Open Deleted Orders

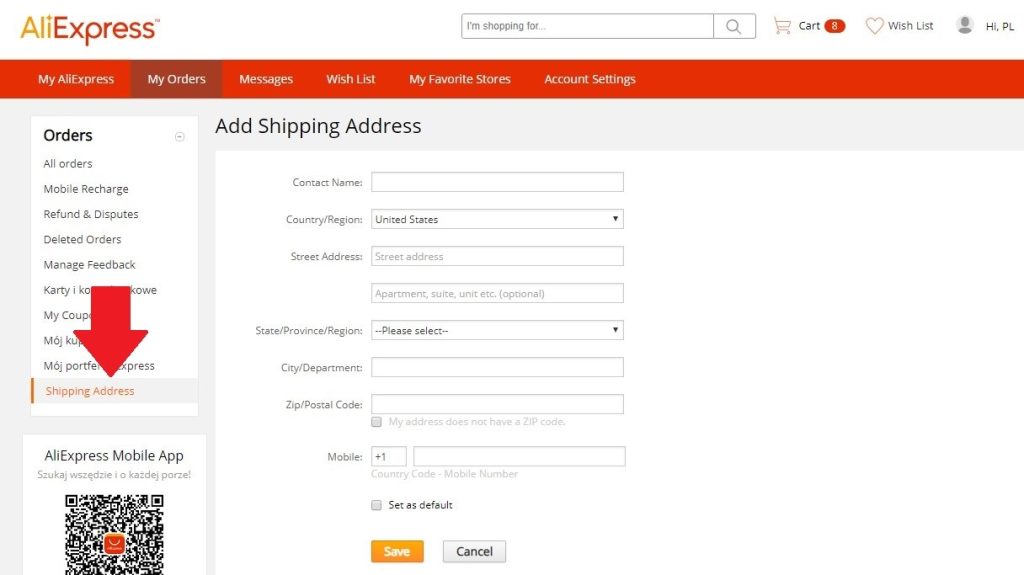(82, 239)
